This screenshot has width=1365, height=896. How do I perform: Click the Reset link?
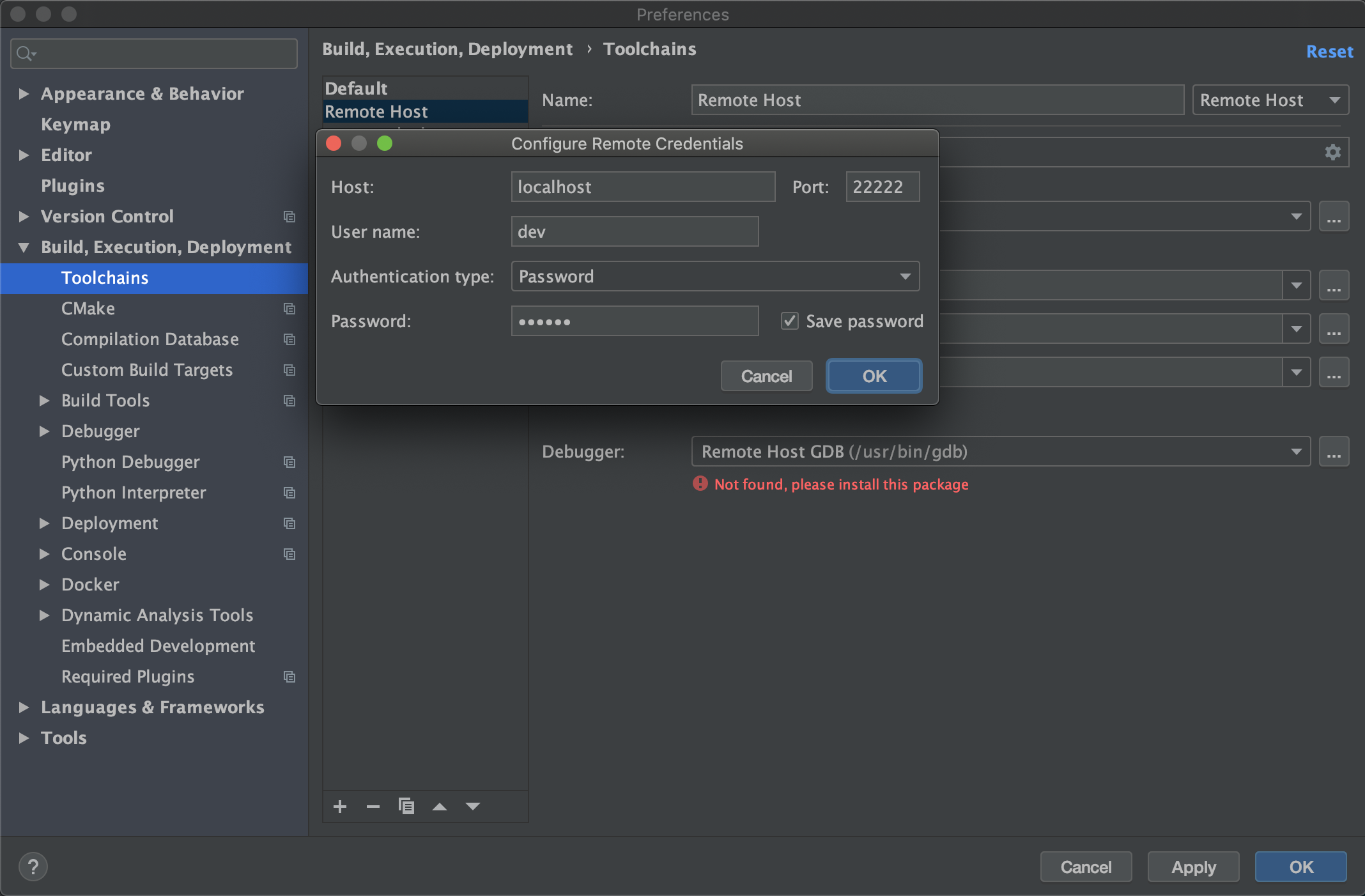[x=1329, y=52]
